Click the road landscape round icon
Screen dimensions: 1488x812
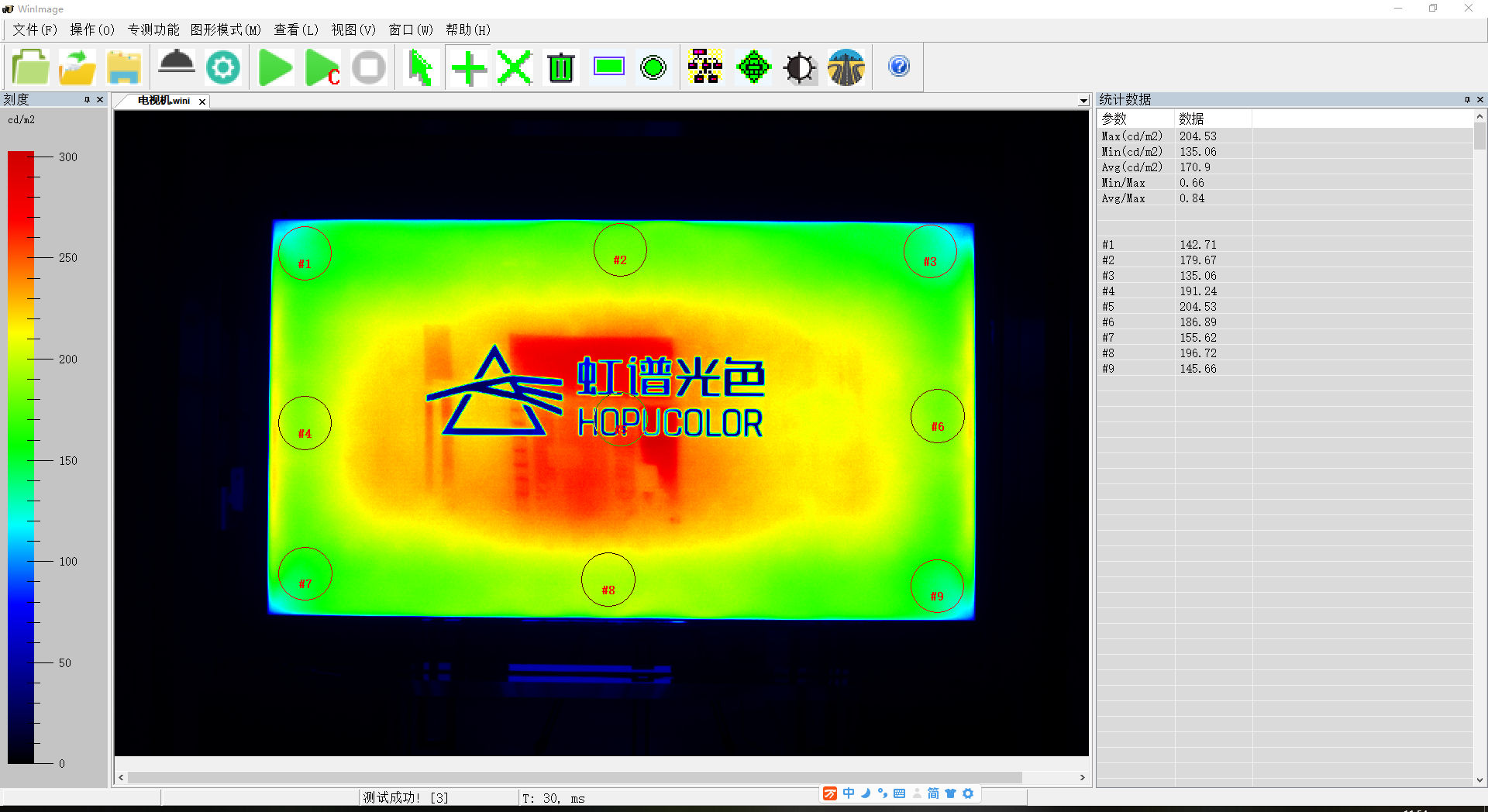[846, 67]
